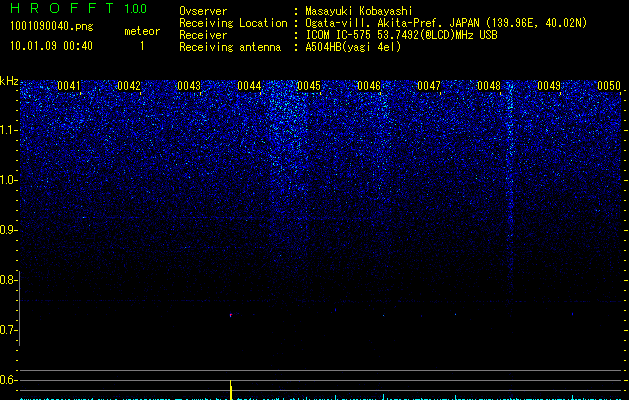Click the 0041 time marker

pyautogui.click(x=69, y=86)
